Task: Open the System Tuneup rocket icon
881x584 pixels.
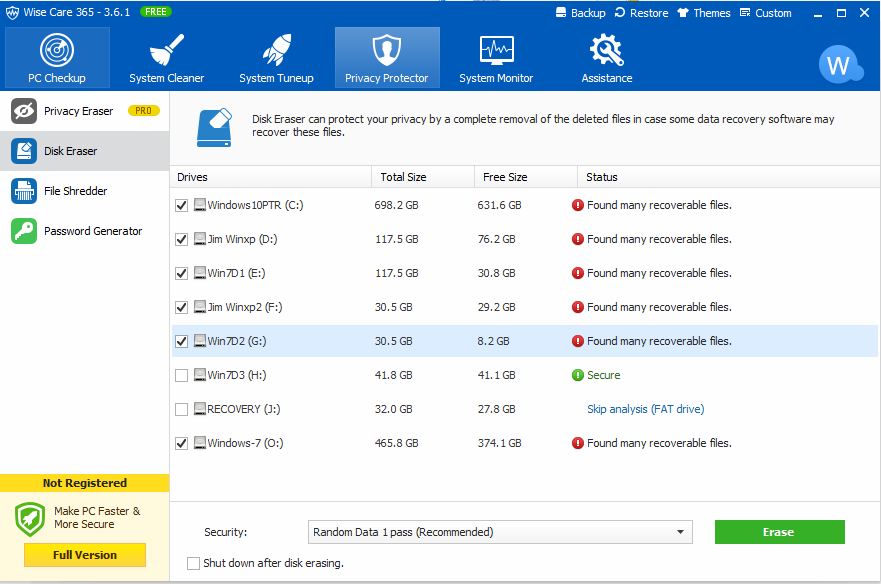Action: pos(276,49)
